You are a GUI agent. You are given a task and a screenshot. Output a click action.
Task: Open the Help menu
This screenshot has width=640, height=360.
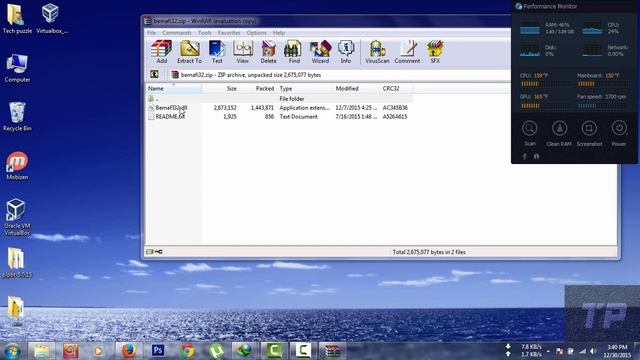(x=279, y=33)
